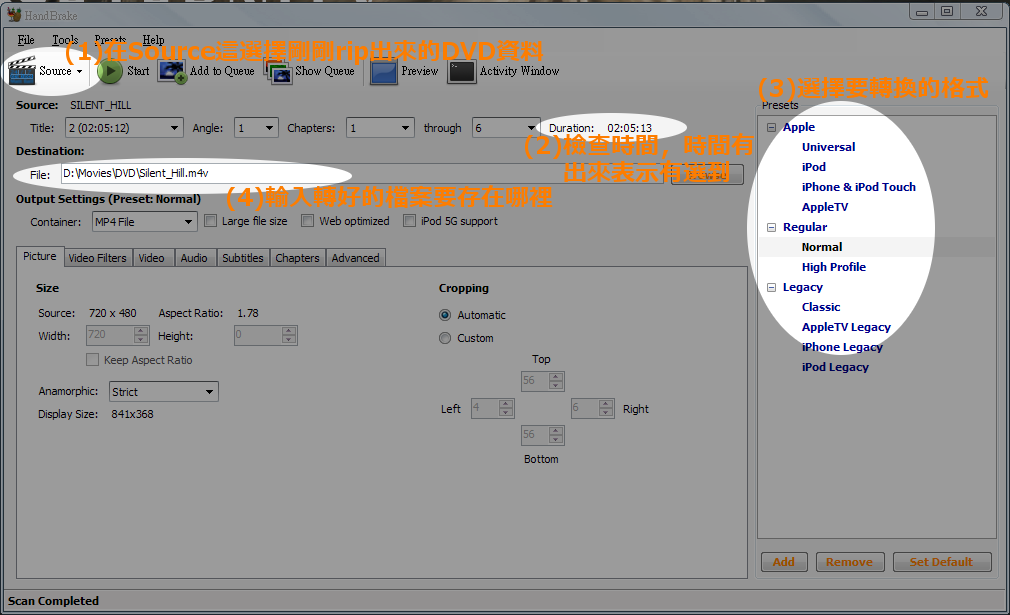The width and height of the screenshot is (1010, 615).
Task: Click the Source dropdown arrow
Action: pos(80,71)
